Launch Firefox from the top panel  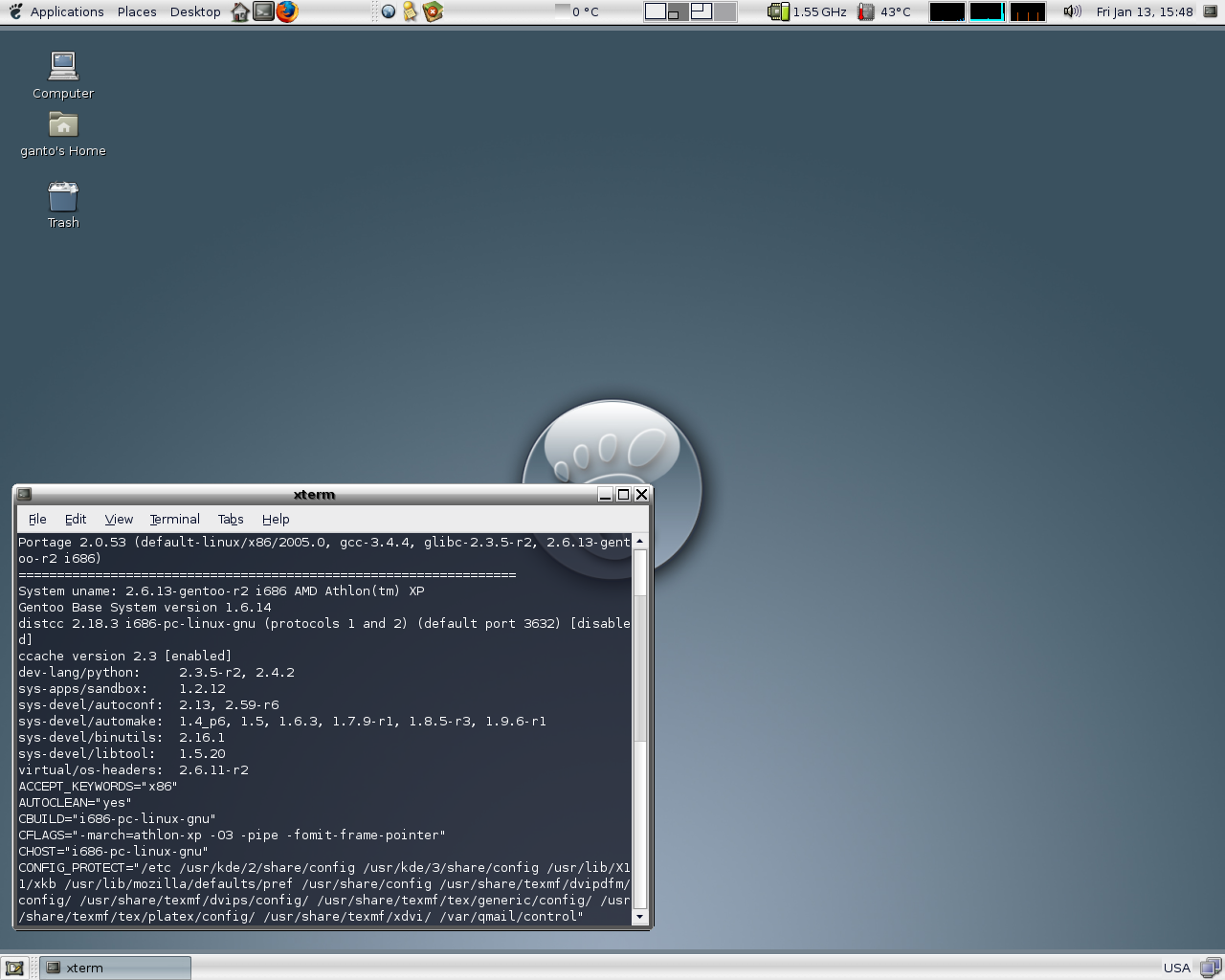click(287, 11)
